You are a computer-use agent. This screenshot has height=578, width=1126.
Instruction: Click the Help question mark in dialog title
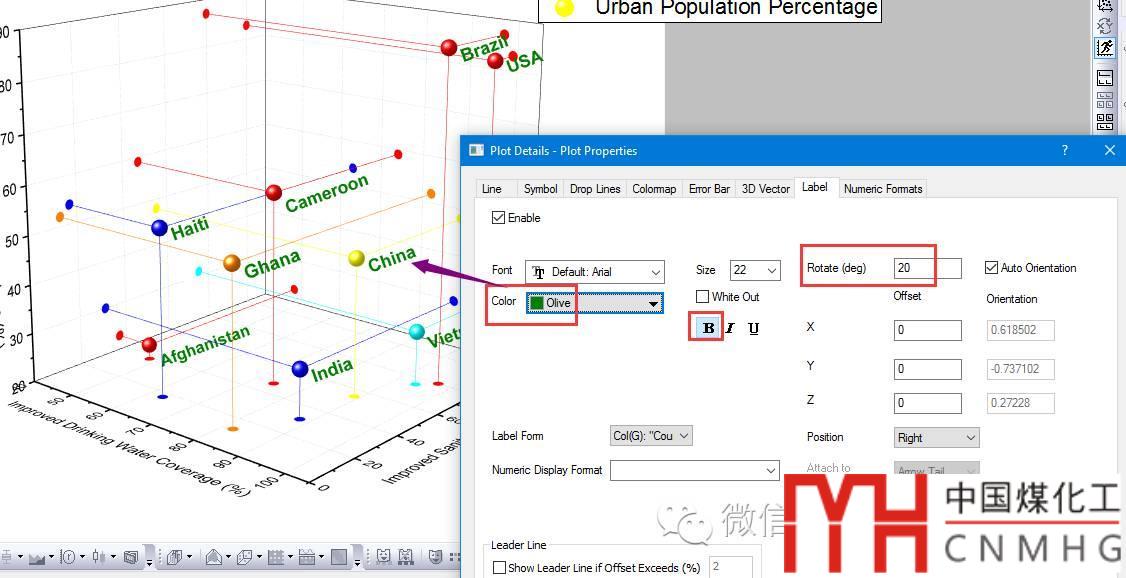coord(1064,151)
